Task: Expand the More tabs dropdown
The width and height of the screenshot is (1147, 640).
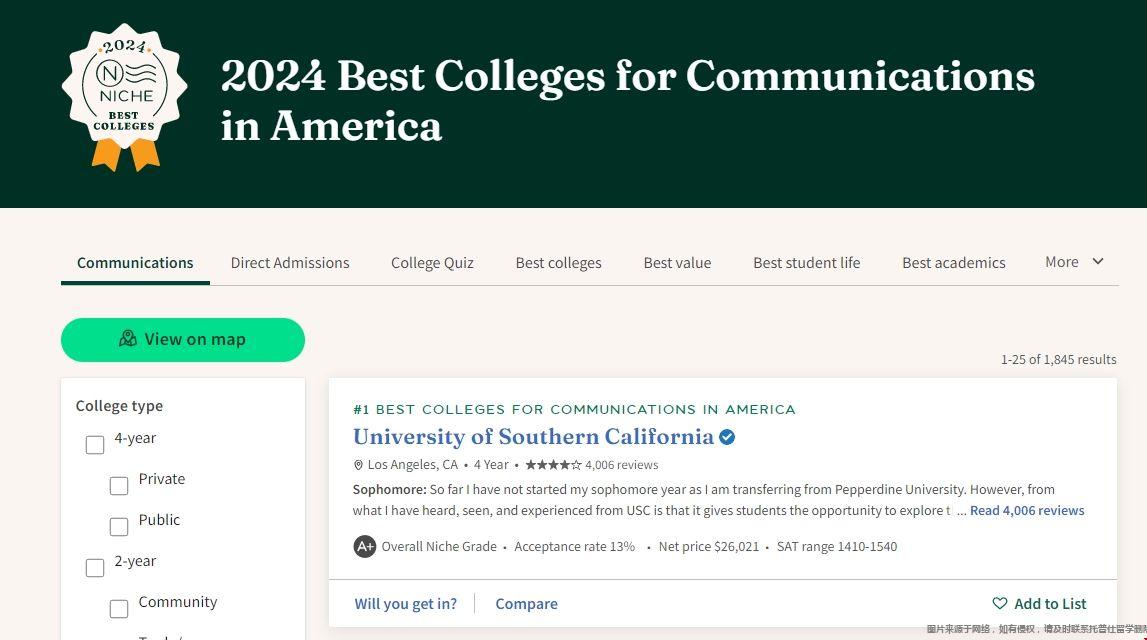Action: click(x=1074, y=262)
